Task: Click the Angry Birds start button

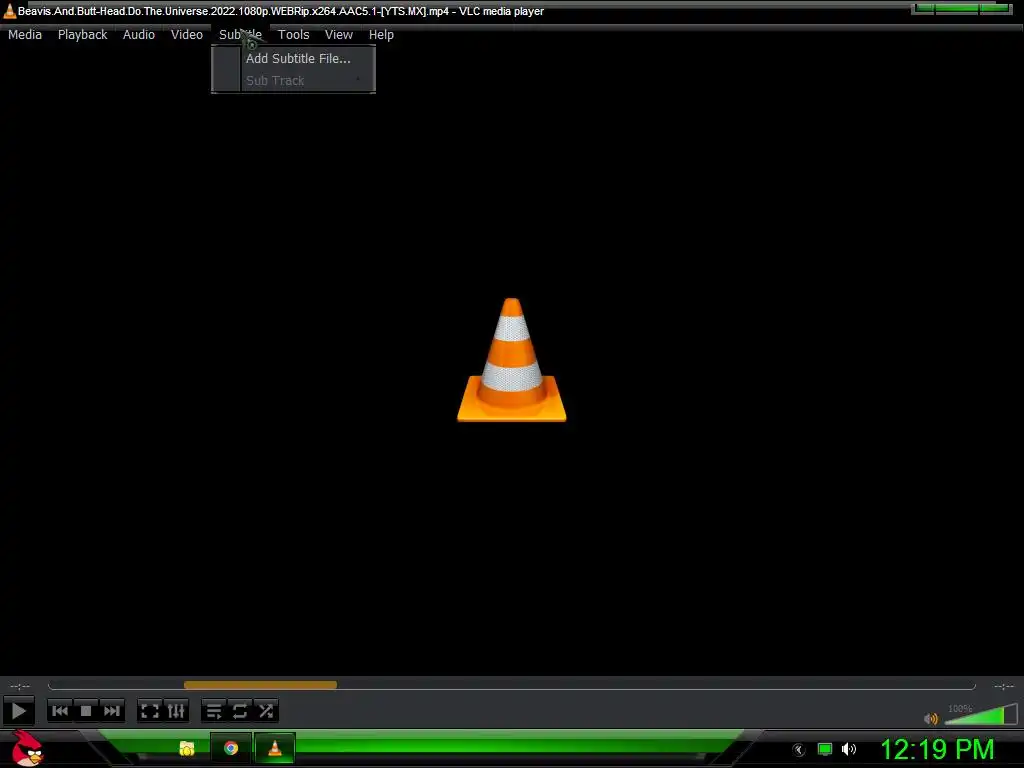Action: point(27,748)
